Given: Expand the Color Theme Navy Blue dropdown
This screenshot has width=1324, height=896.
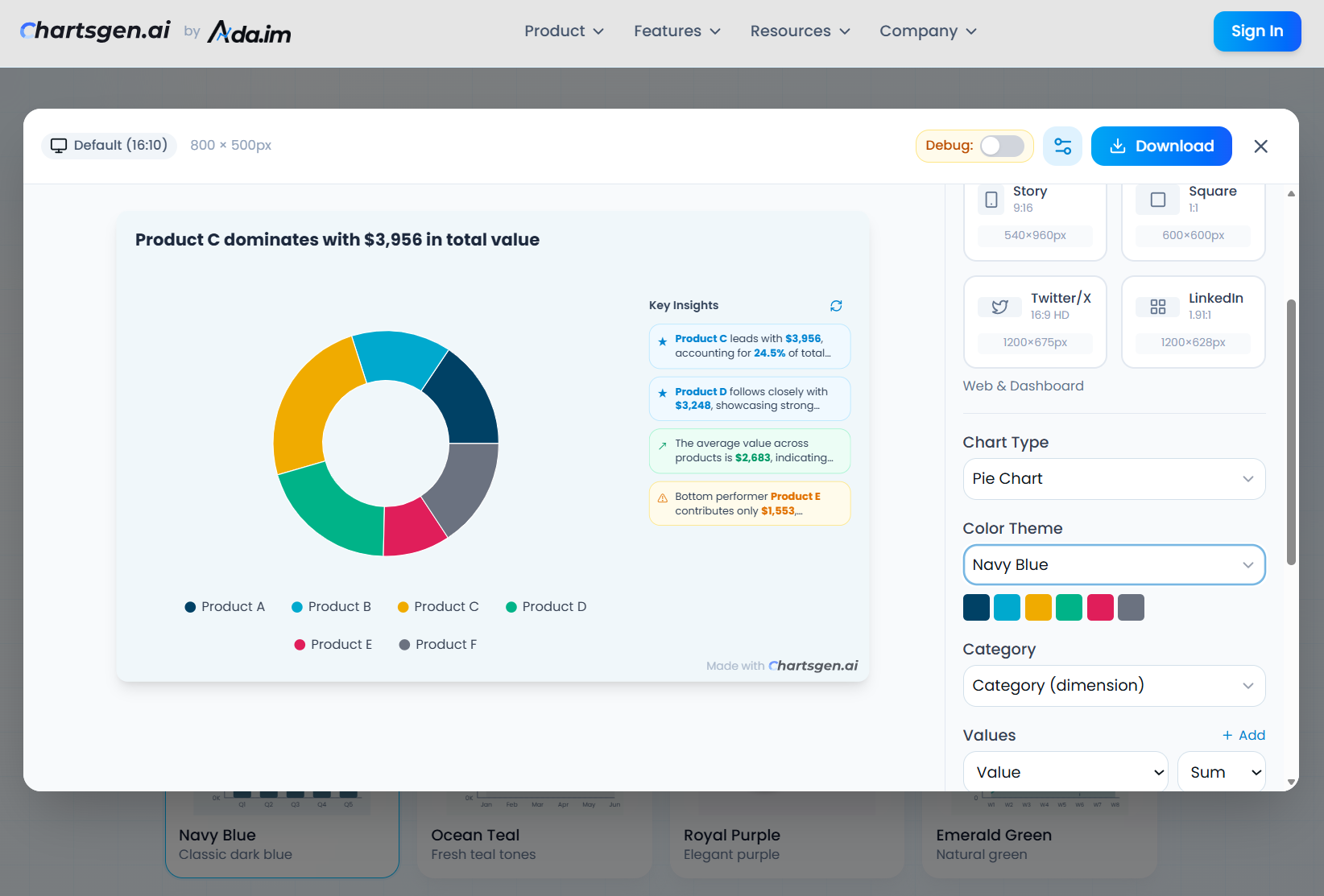Looking at the screenshot, I should [1113, 565].
